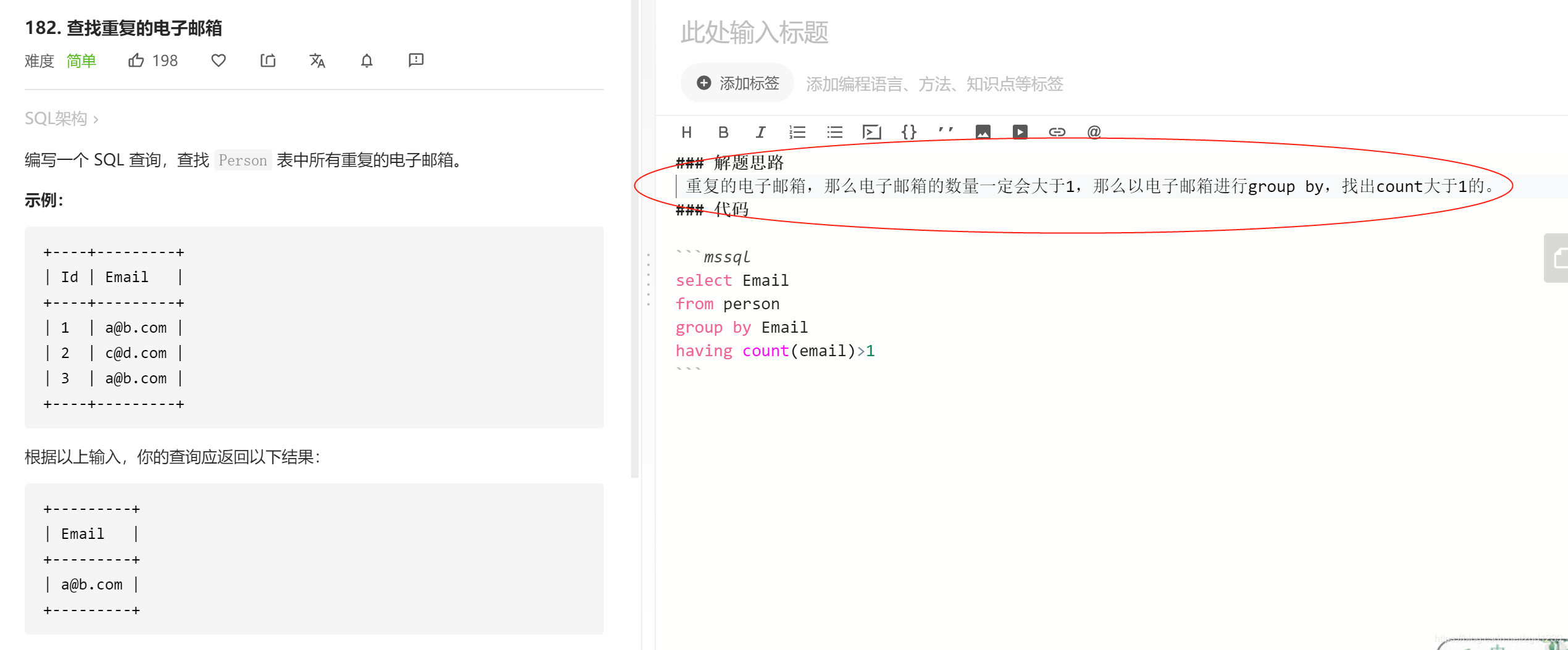
Task: Share the problem via share icon
Action: coord(267,60)
